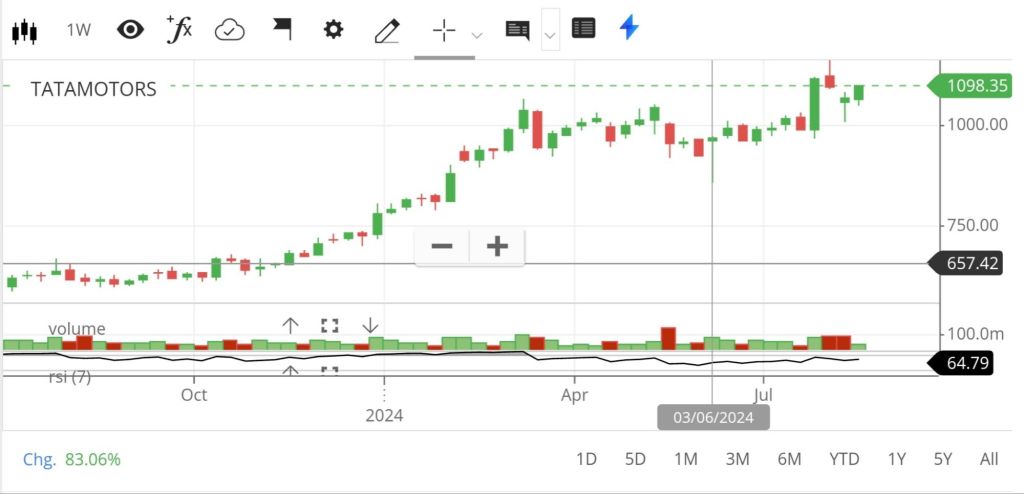1024x494 pixels.
Task: Move rsi panel up arrow
Action: pyautogui.click(x=290, y=370)
